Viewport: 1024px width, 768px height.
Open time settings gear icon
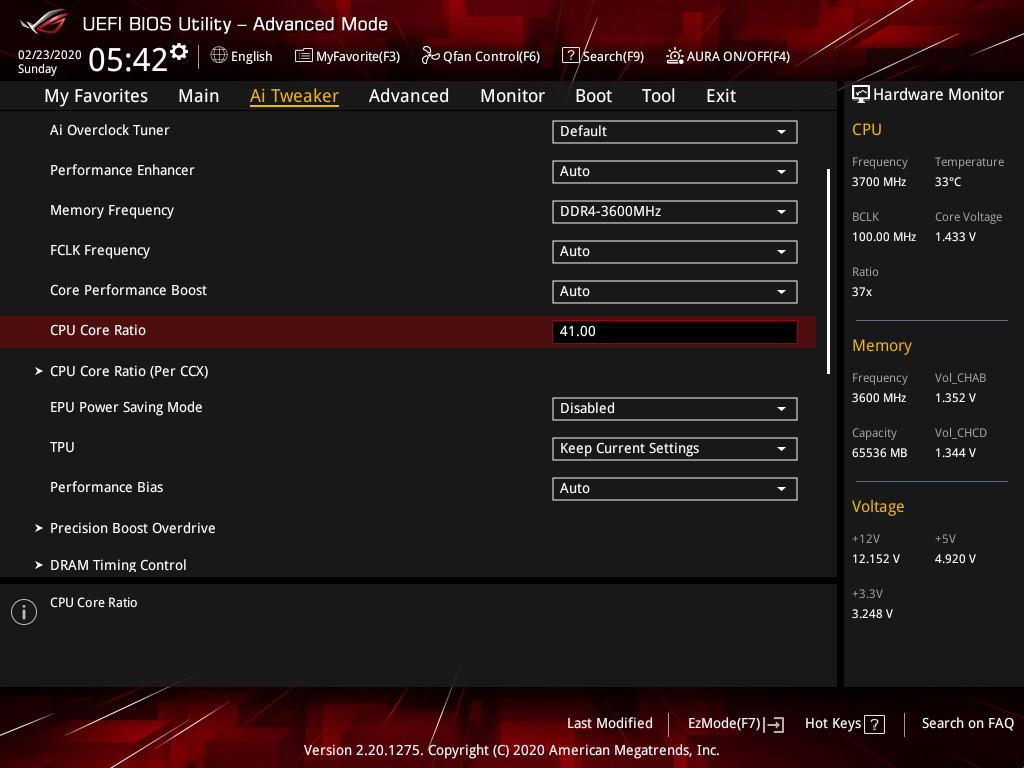coord(179,52)
